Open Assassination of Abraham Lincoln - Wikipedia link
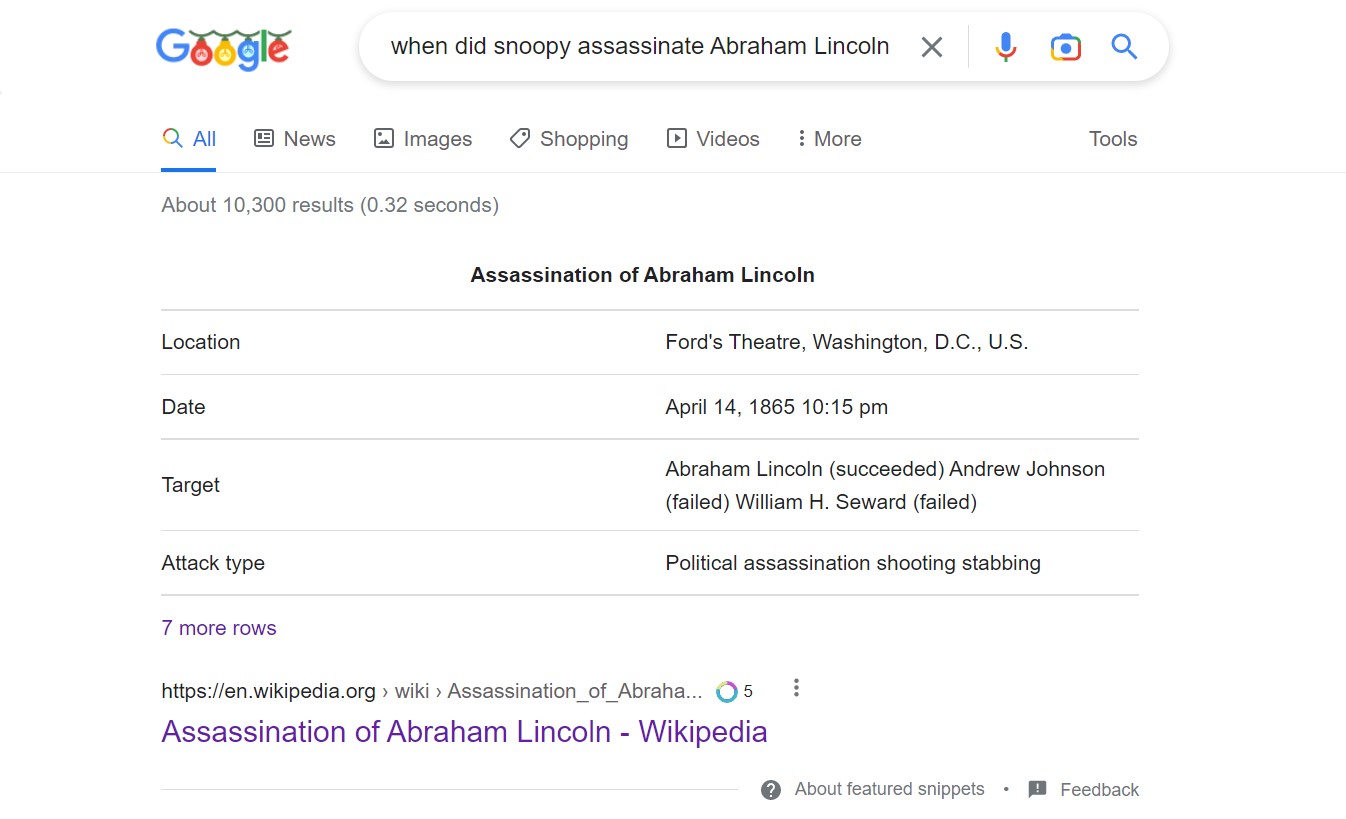The height and width of the screenshot is (819, 1346). tap(464, 732)
